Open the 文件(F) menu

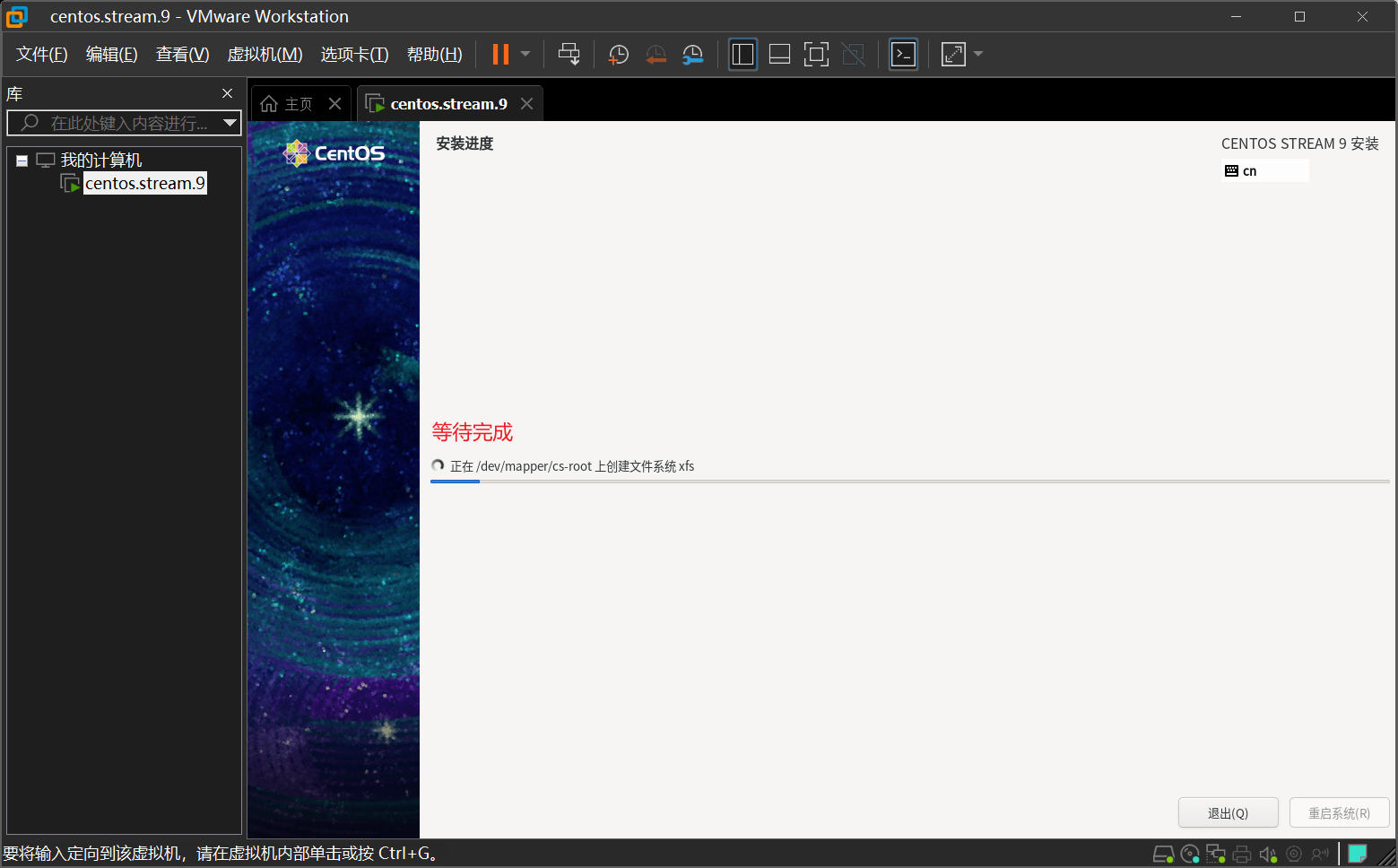tap(42, 54)
